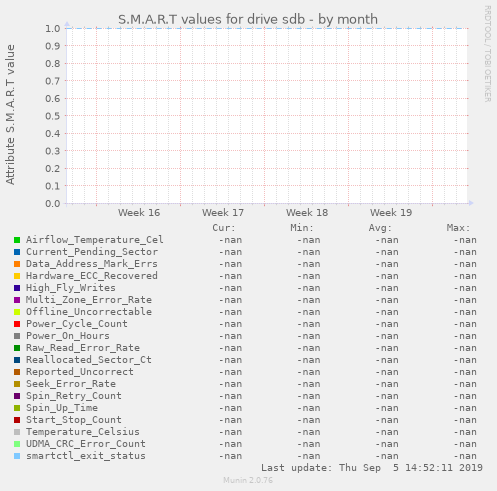Click the Spin_Retry_Count legend label
Viewport: 497px width, 491px height.
coord(74,396)
